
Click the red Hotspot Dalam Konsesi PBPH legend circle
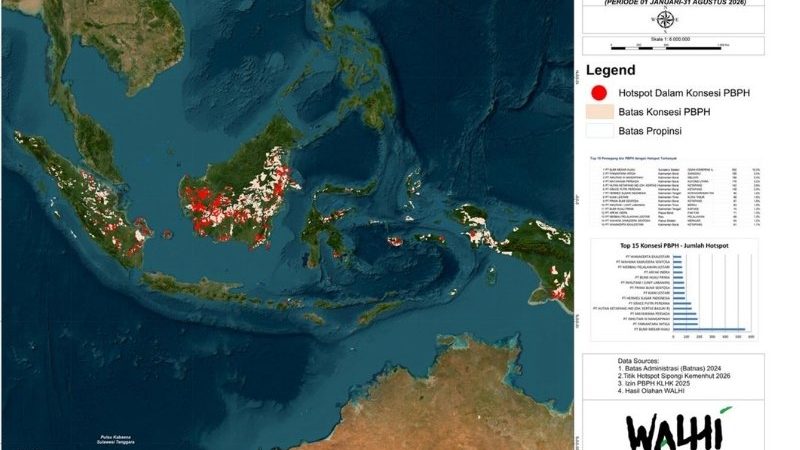coord(599,93)
